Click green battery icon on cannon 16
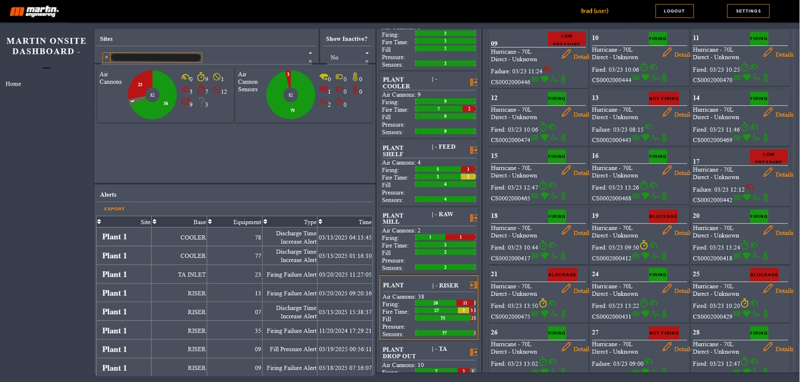The height and width of the screenshot is (382, 800). pyautogui.click(x=636, y=195)
